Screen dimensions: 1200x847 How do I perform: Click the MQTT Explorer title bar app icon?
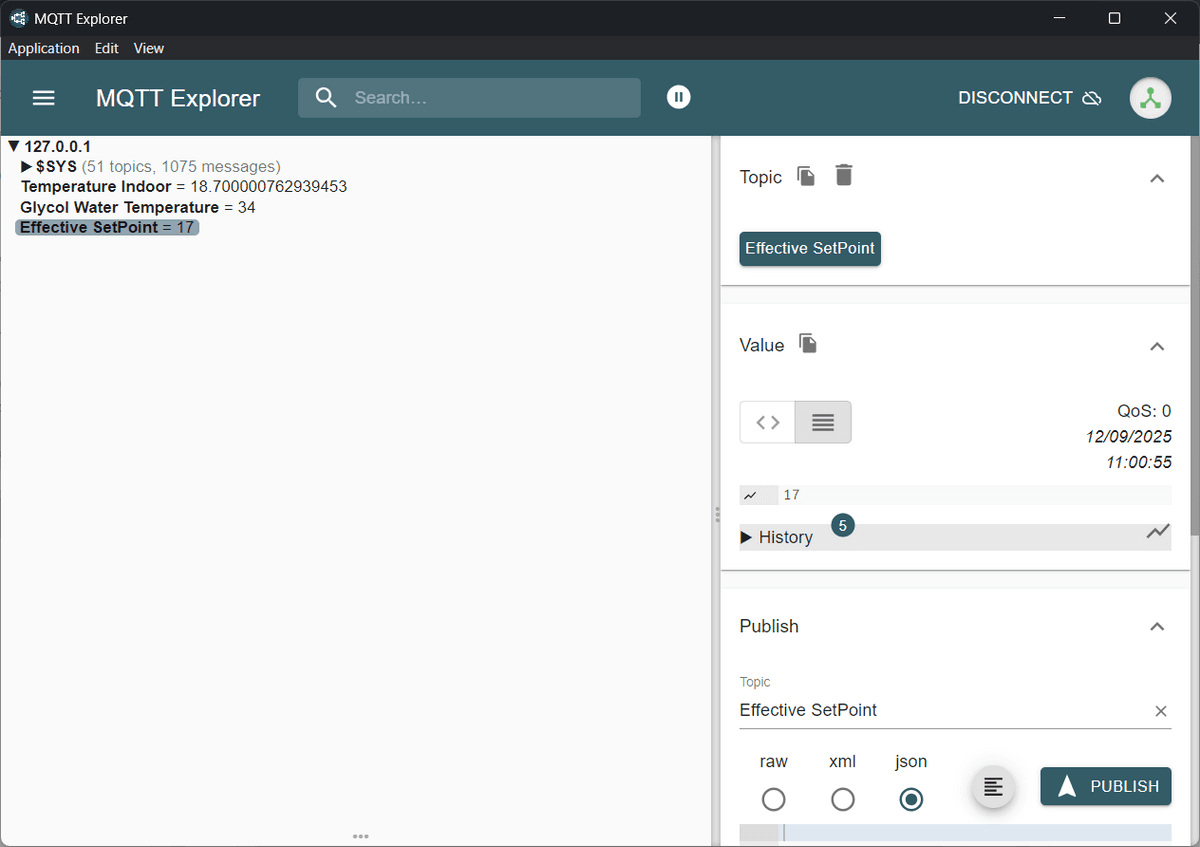point(18,18)
